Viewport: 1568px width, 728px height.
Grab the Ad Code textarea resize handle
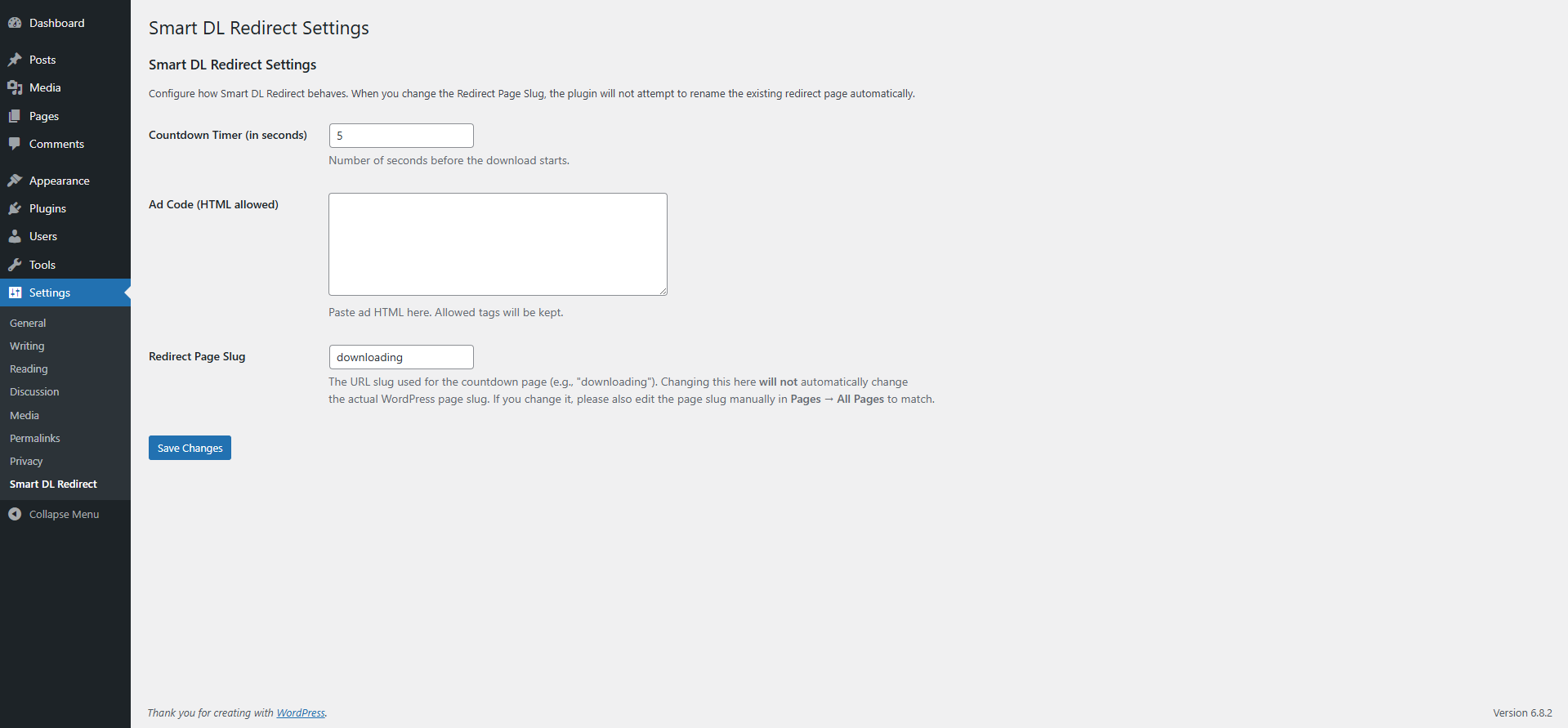tap(663, 291)
